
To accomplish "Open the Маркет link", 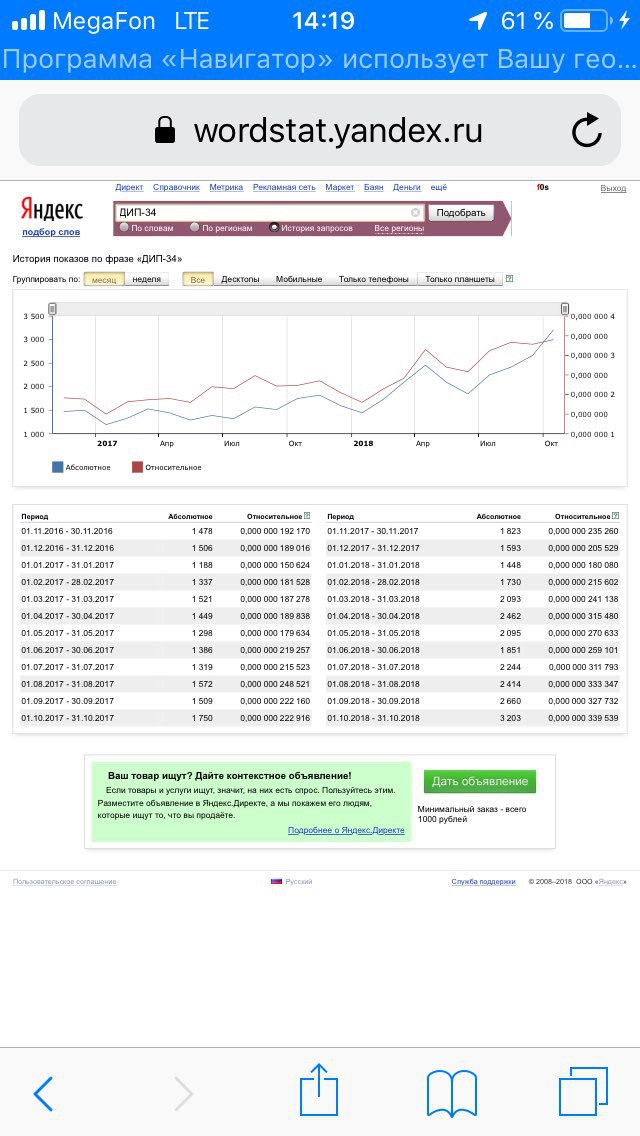I will coord(339,188).
